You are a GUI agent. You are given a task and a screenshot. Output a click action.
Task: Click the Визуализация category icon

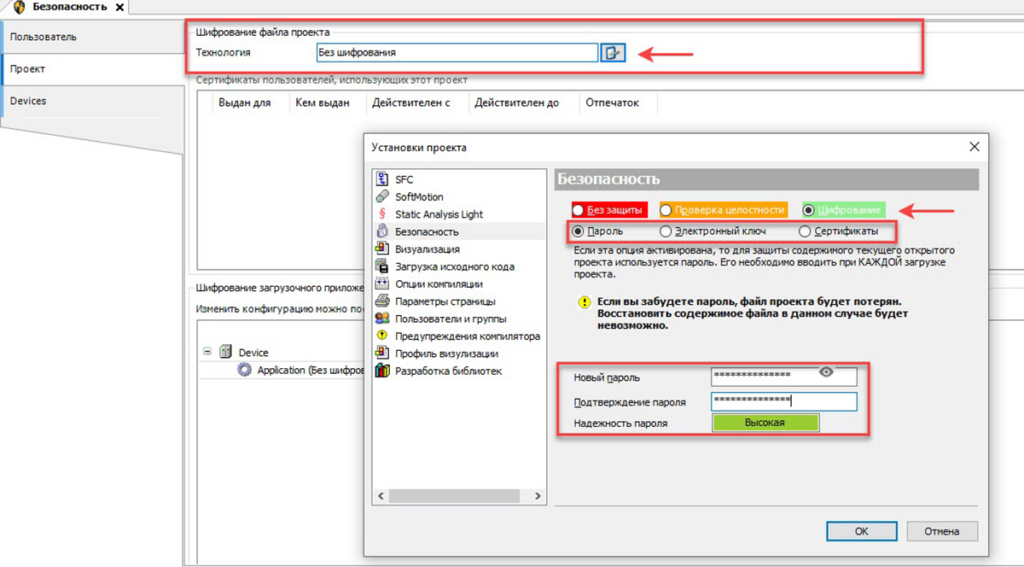click(x=381, y=249)
